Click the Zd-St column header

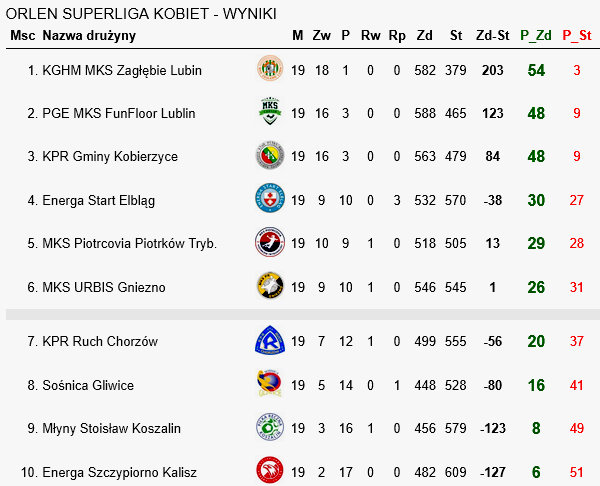492,36
